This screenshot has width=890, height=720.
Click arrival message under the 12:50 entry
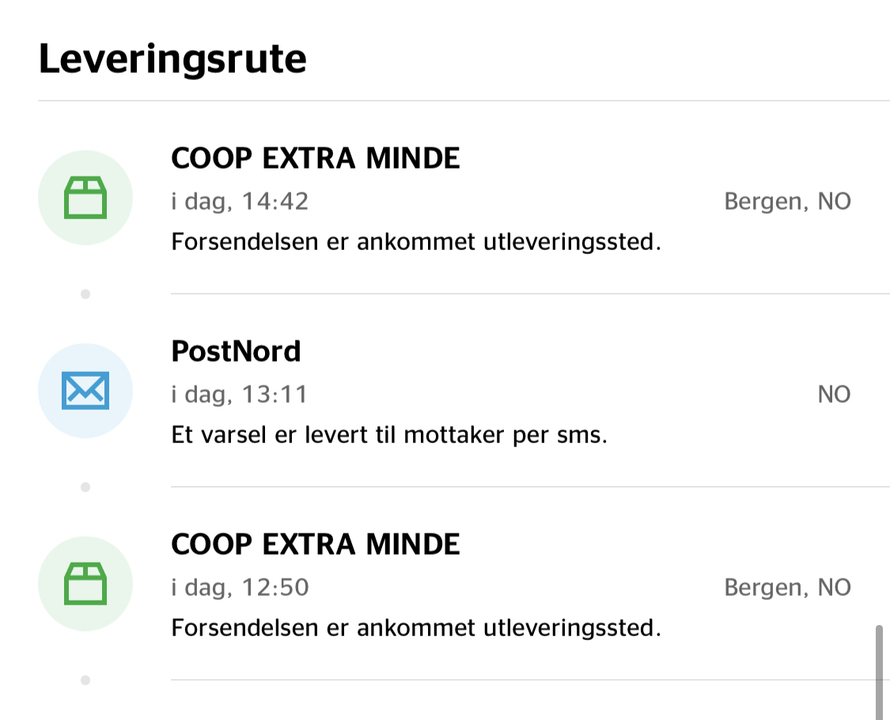[417, 629]
